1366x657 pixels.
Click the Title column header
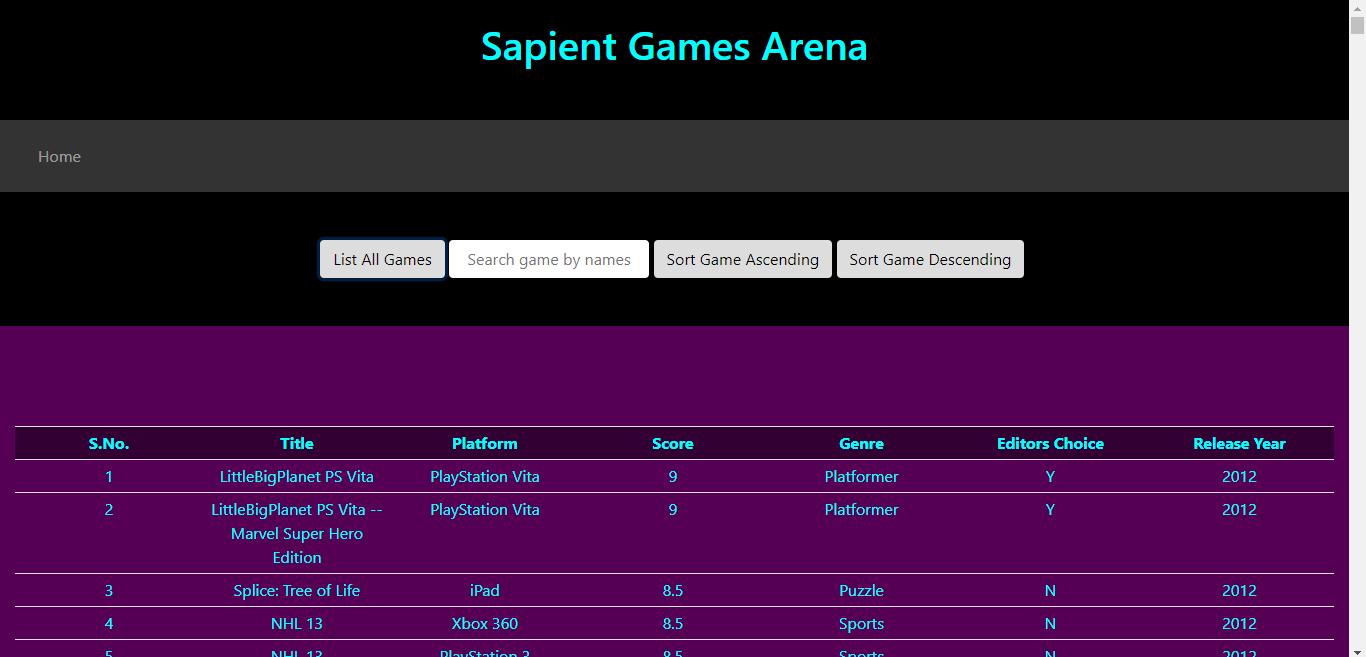click(x=297, y=443)
